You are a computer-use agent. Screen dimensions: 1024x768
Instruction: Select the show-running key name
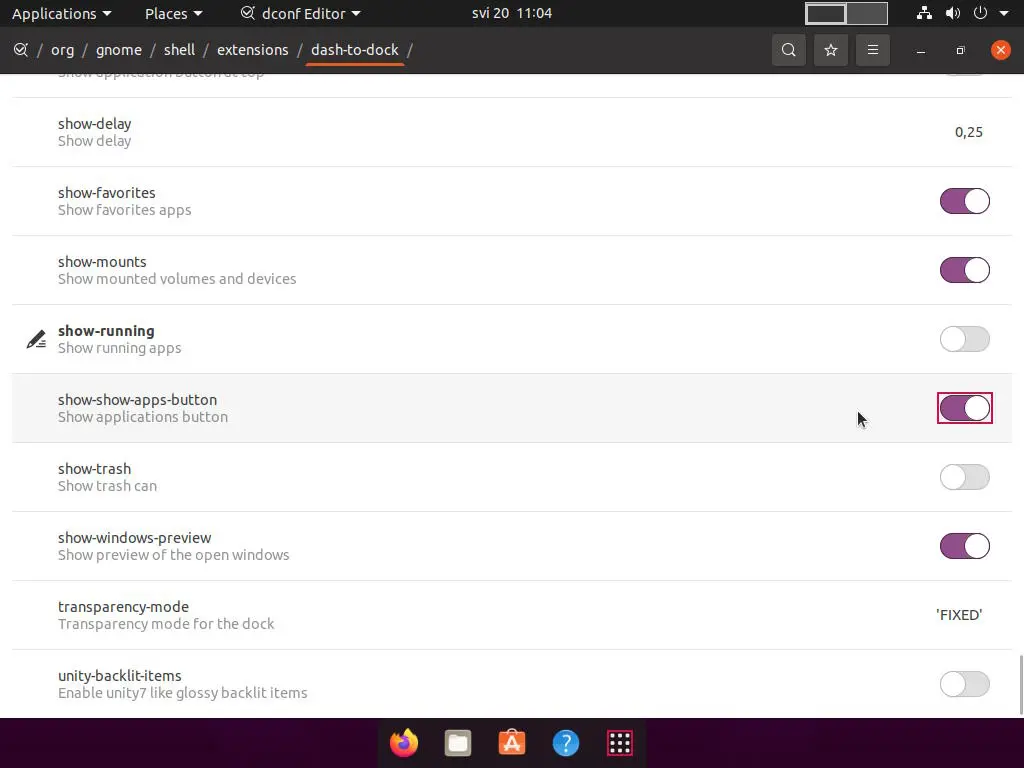[x=106, y=331]
